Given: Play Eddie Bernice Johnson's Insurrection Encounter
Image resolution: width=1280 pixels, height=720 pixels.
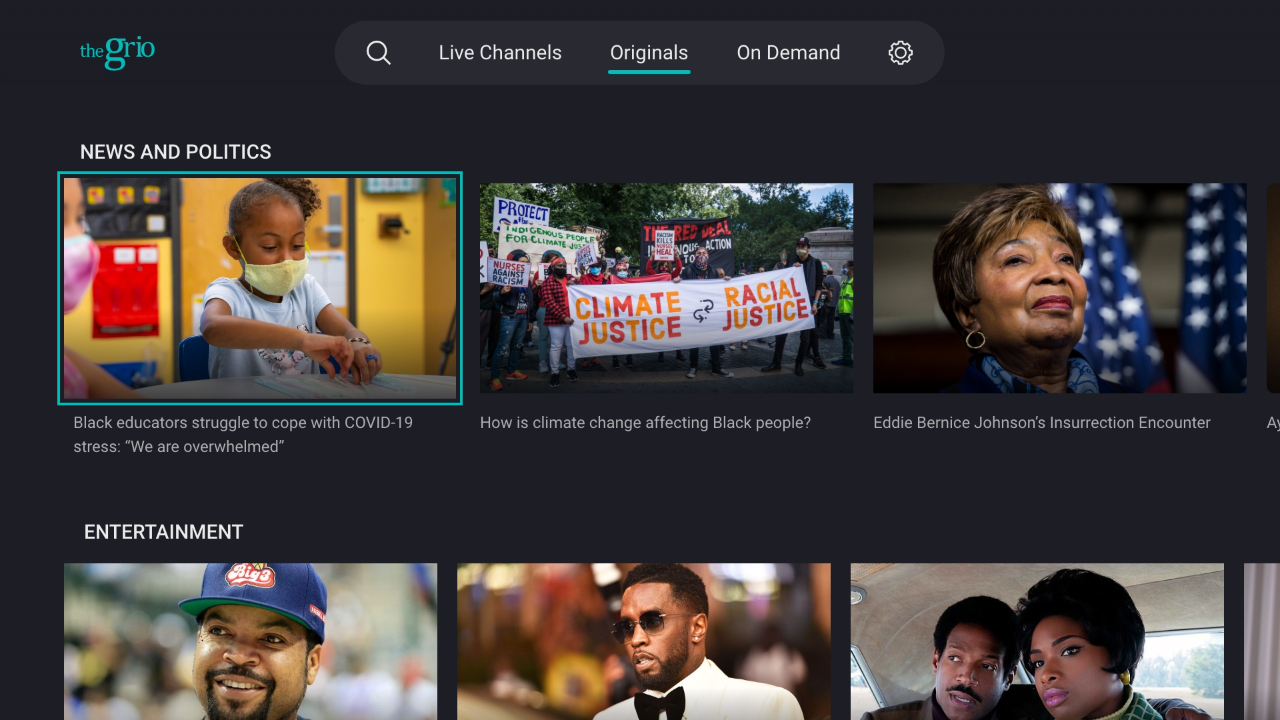Looking at the screenshot, I should point(1059,288).
